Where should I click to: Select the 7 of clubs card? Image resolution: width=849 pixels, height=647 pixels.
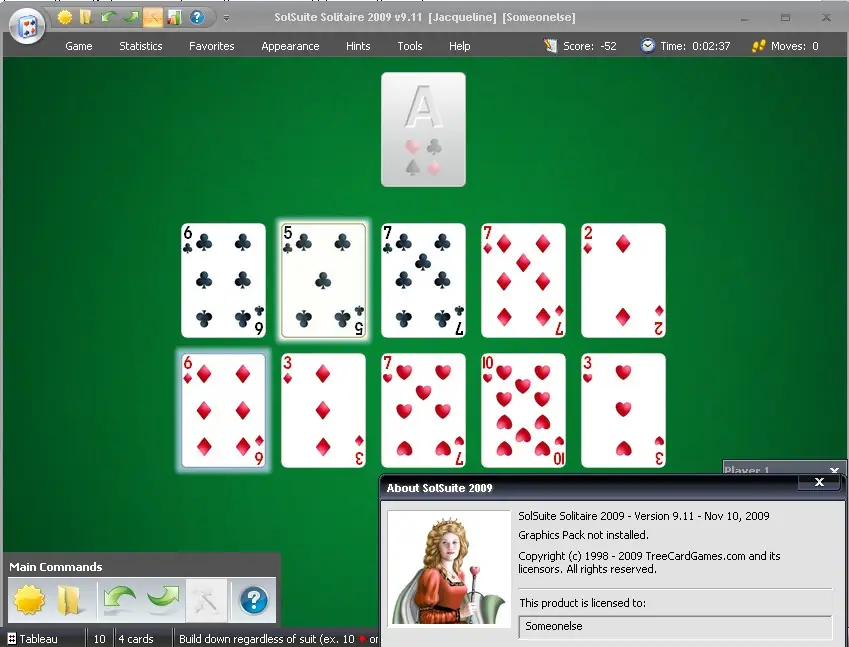[x=423, y=280]
